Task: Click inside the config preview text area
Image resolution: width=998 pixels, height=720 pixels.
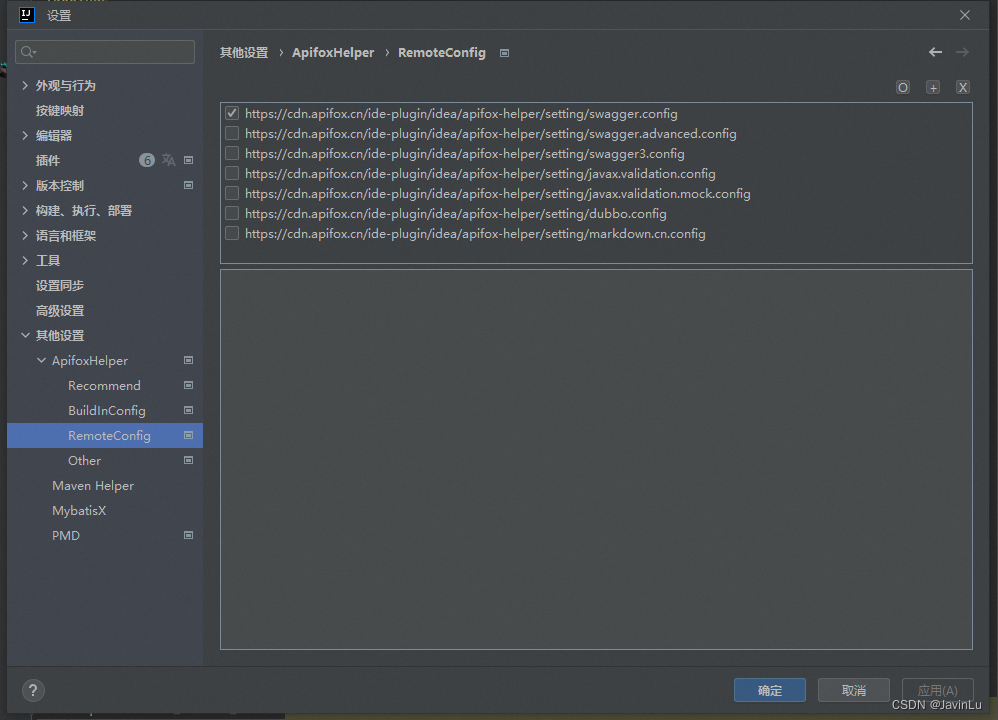Action: pos(596,460)
